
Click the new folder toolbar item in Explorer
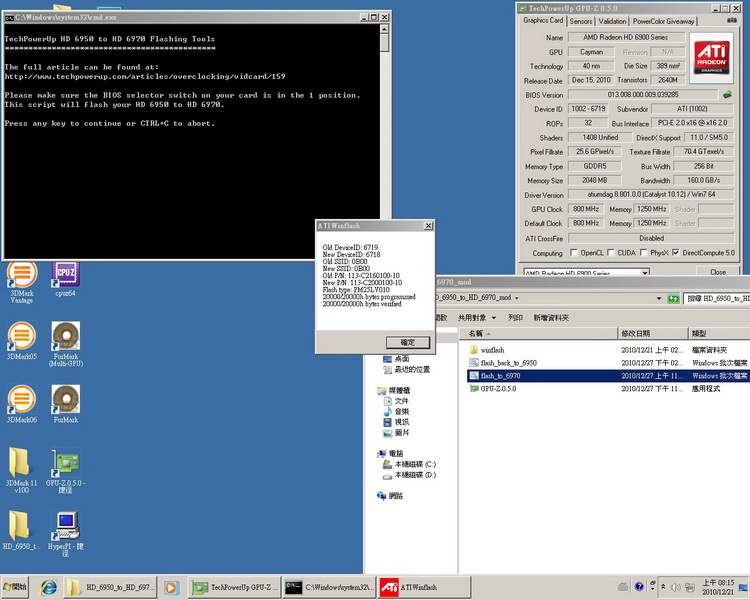click(x=551, y=318)
